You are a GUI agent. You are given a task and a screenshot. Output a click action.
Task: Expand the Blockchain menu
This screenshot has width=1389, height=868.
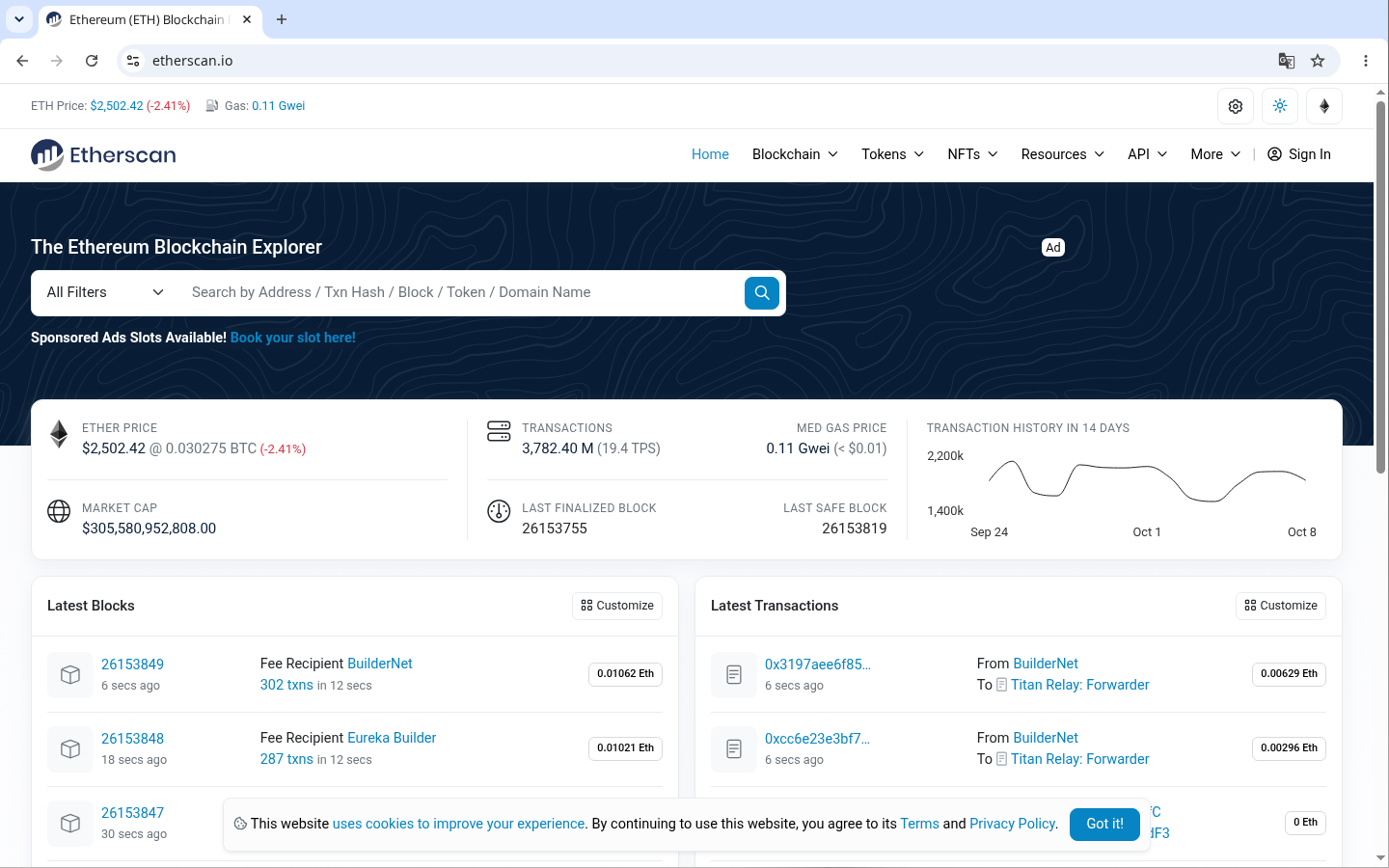[795, 154]
